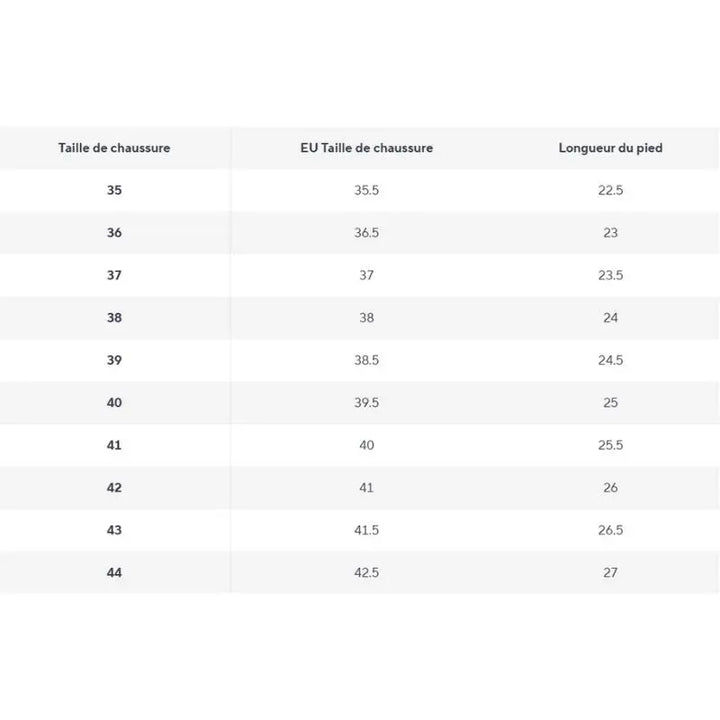Click the bold size 43 row label
Image resolution: width=720 pixels, height=720 pixels.
(x=114, y=530)
